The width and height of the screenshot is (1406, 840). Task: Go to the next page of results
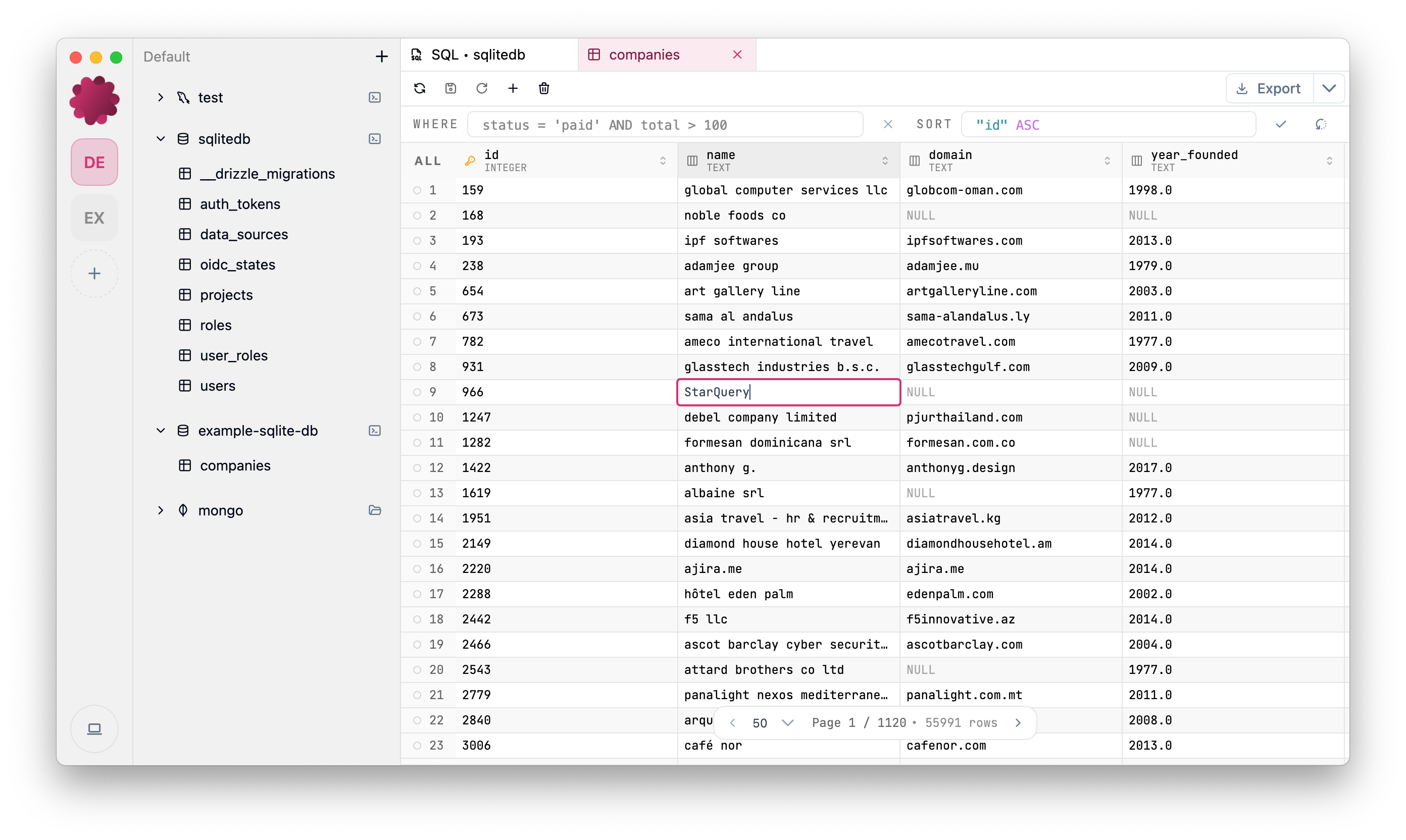click(1019, 722)
